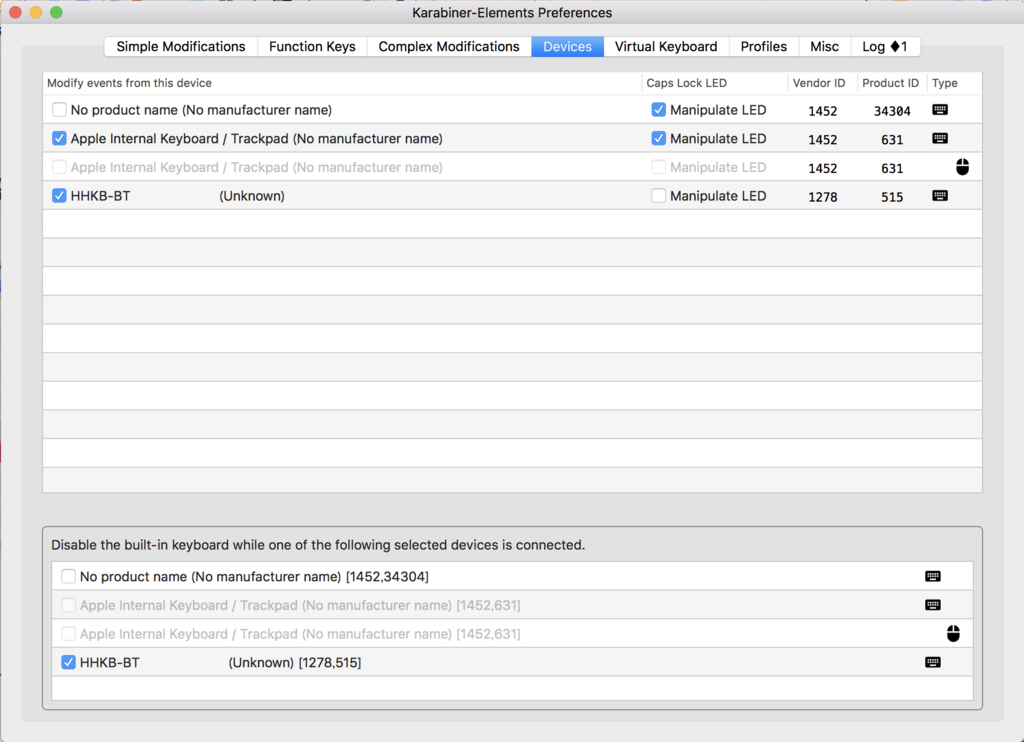This screenshot has width=1024, height=742.
Task: Enable modify events for No product name device
Action: tap(59, 110)
